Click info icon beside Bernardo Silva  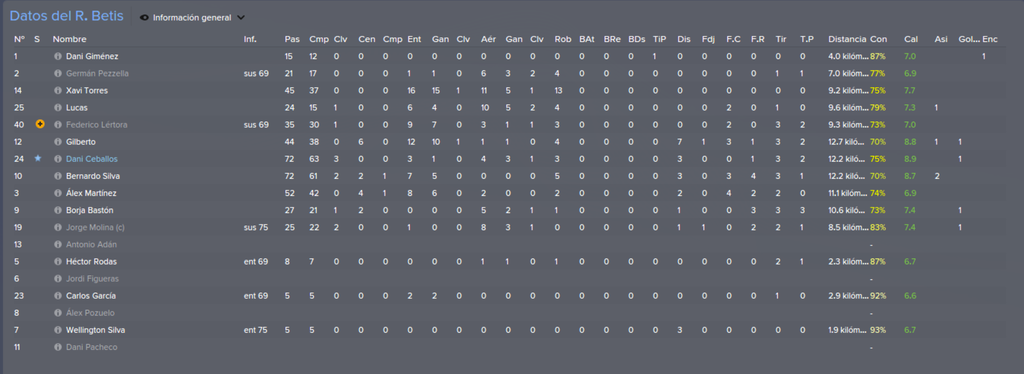coord(57,176)
